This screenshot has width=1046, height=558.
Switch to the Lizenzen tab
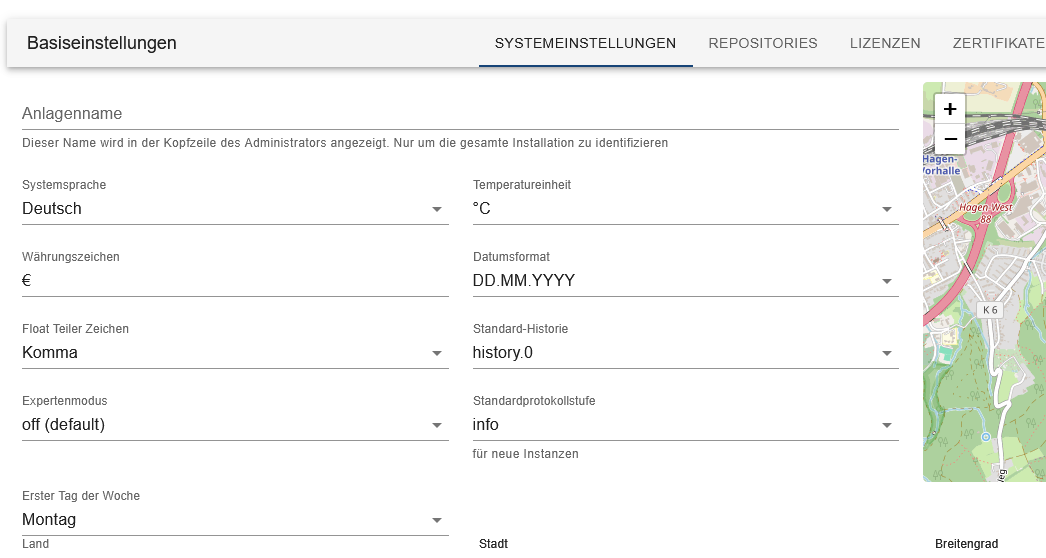pos(885,43)
